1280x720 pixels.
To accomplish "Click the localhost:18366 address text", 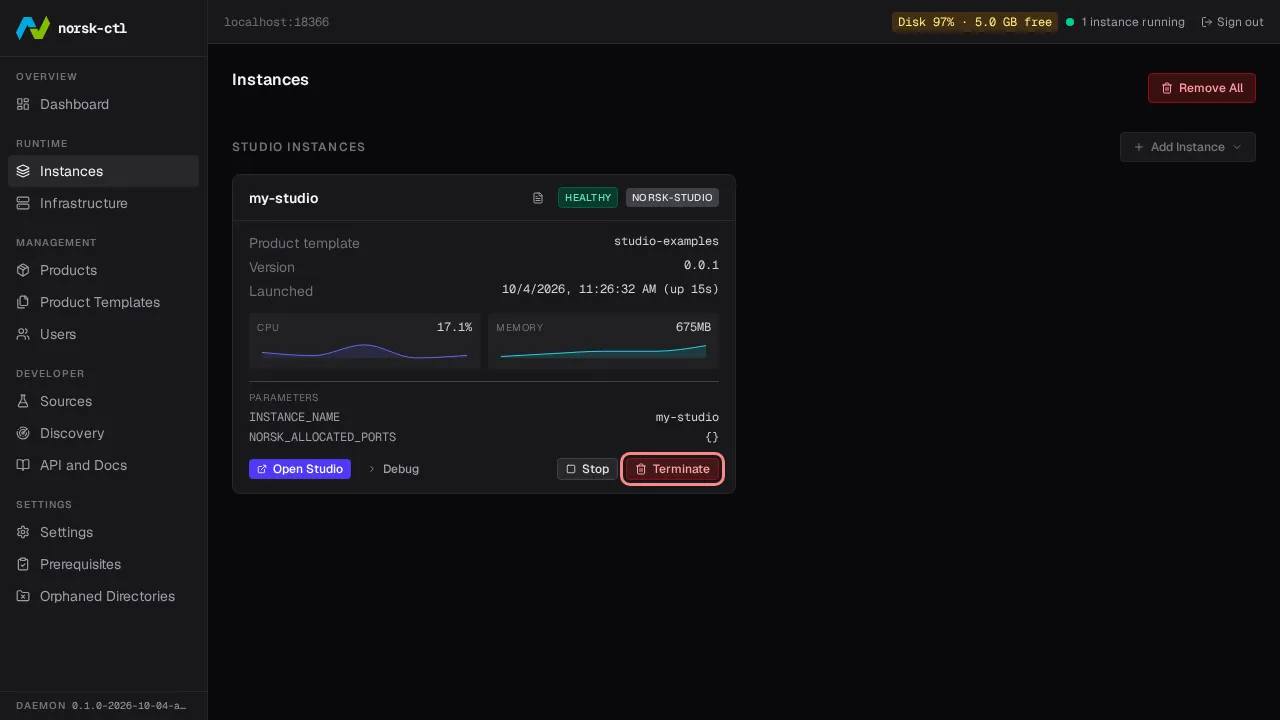I will coord(276,22).
